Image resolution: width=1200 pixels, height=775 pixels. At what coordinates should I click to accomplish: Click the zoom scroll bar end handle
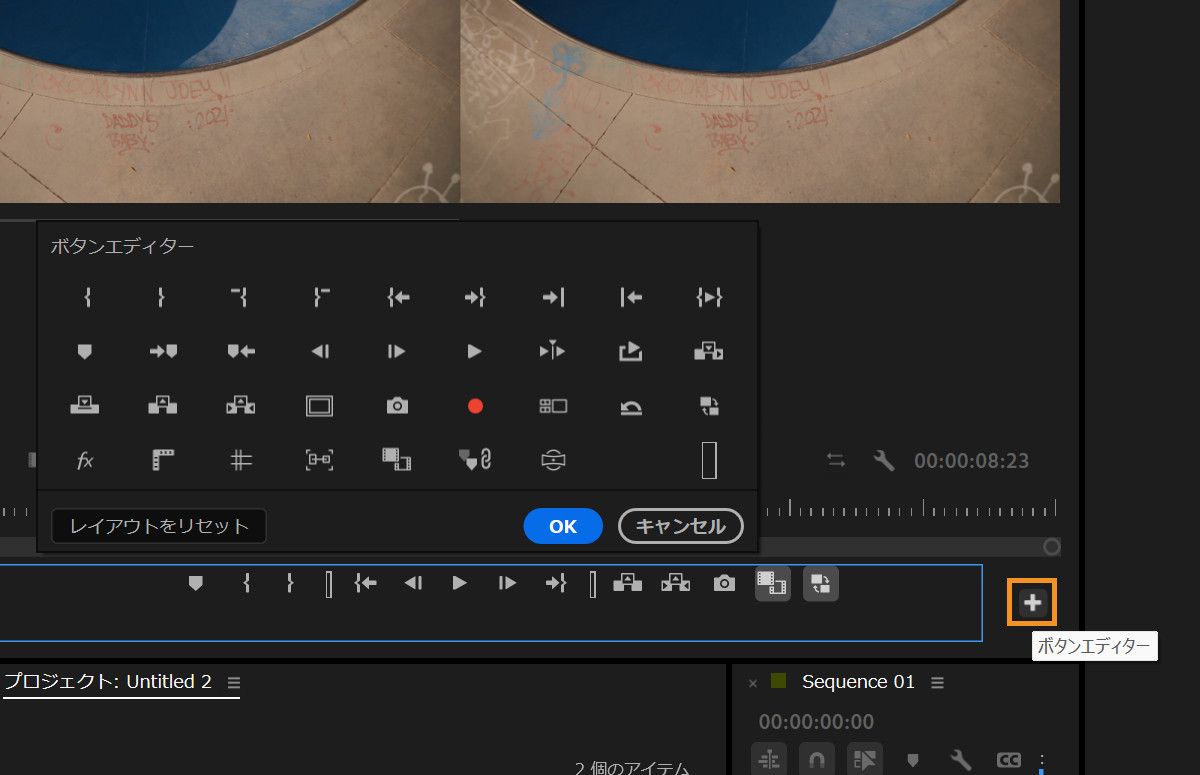(x=1051, y=547)
